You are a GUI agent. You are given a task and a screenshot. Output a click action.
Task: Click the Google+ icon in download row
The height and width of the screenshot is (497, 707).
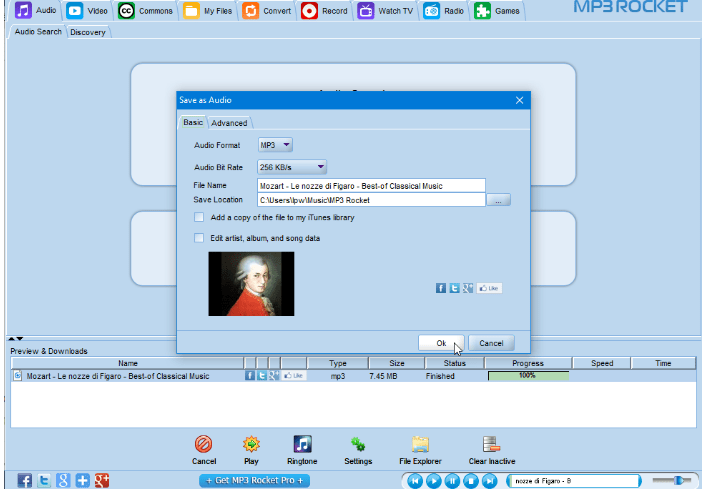click(x=274, y=376)
